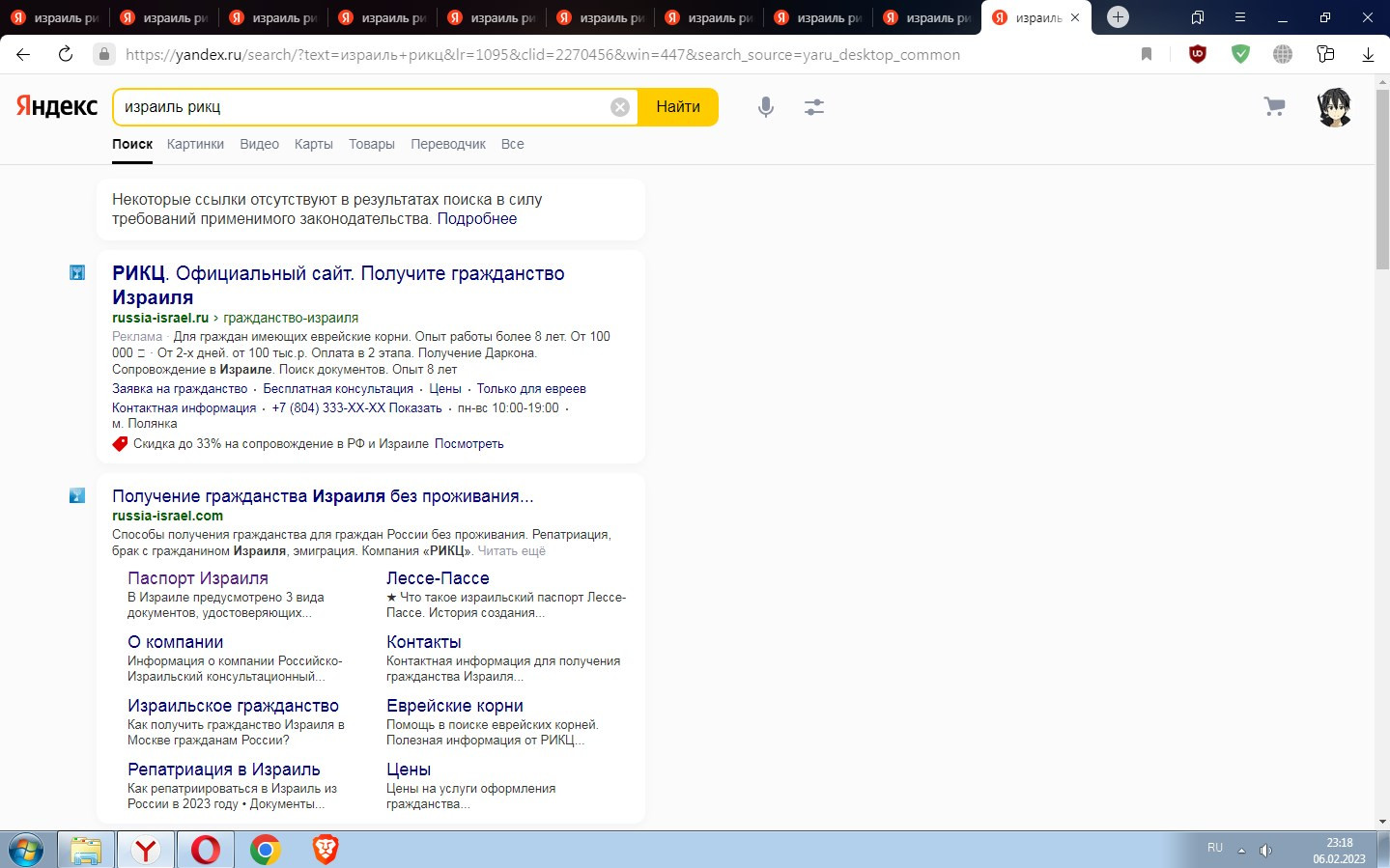Switch to Yandex Browser in taskbar
The image size is (1390, 868).
(x=146, y=851)
